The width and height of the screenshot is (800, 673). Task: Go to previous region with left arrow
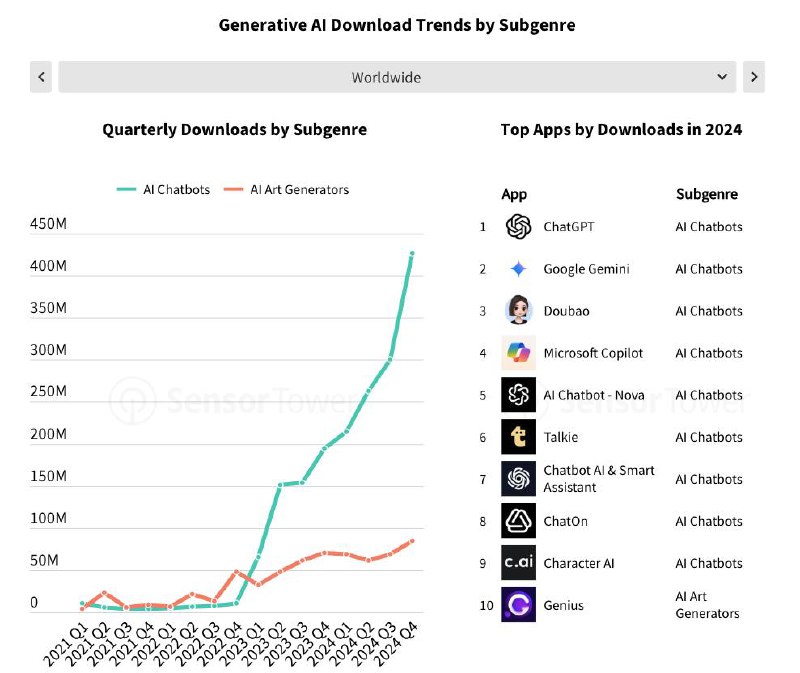(x=41, y=77)
